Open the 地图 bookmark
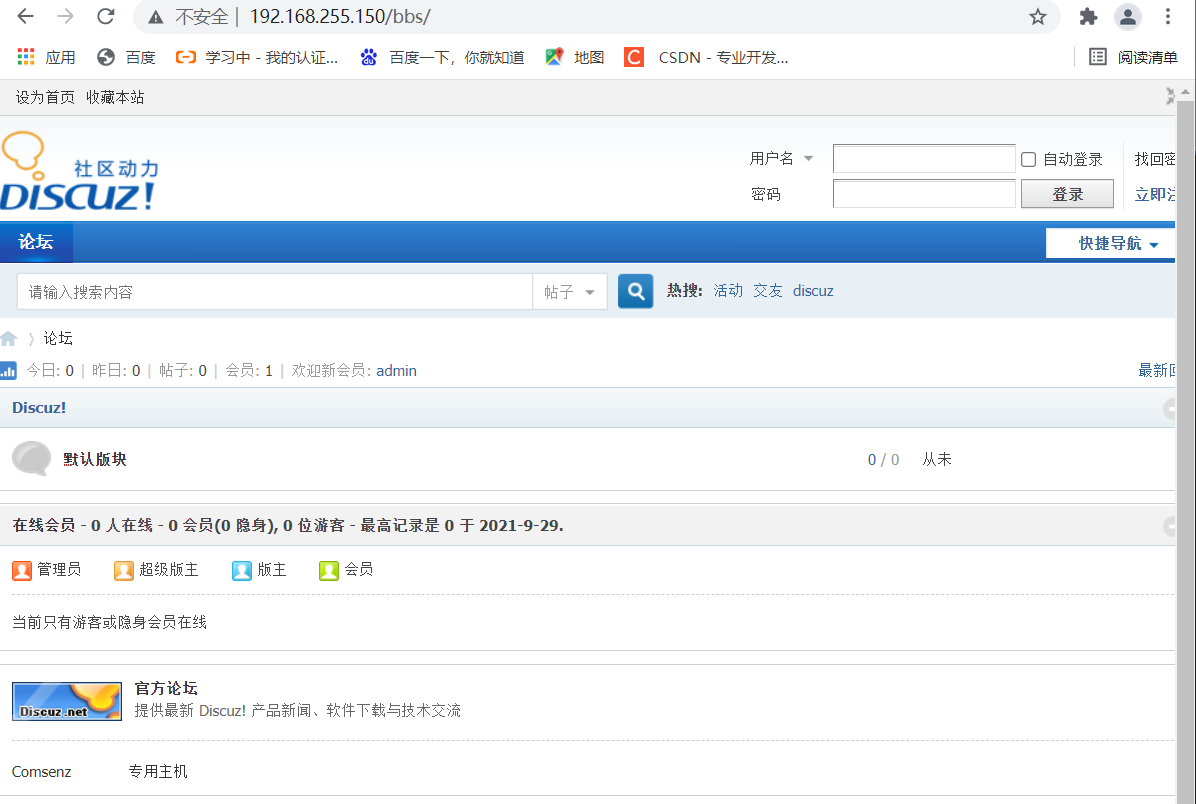Screen dimensions: 1196x804 pyautogui.click(x=575, y=57)
